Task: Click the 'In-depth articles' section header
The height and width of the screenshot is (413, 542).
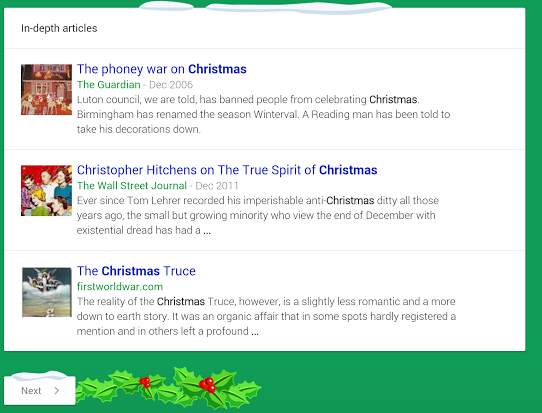Action: coord(59,28)
